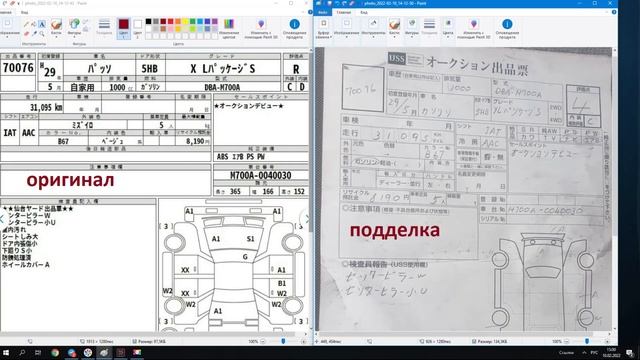Image resolution: width=640 pixels, height=360 pixels.
Task: Switch to Paint on the taskbar
Action: click(x=104, y=353)
